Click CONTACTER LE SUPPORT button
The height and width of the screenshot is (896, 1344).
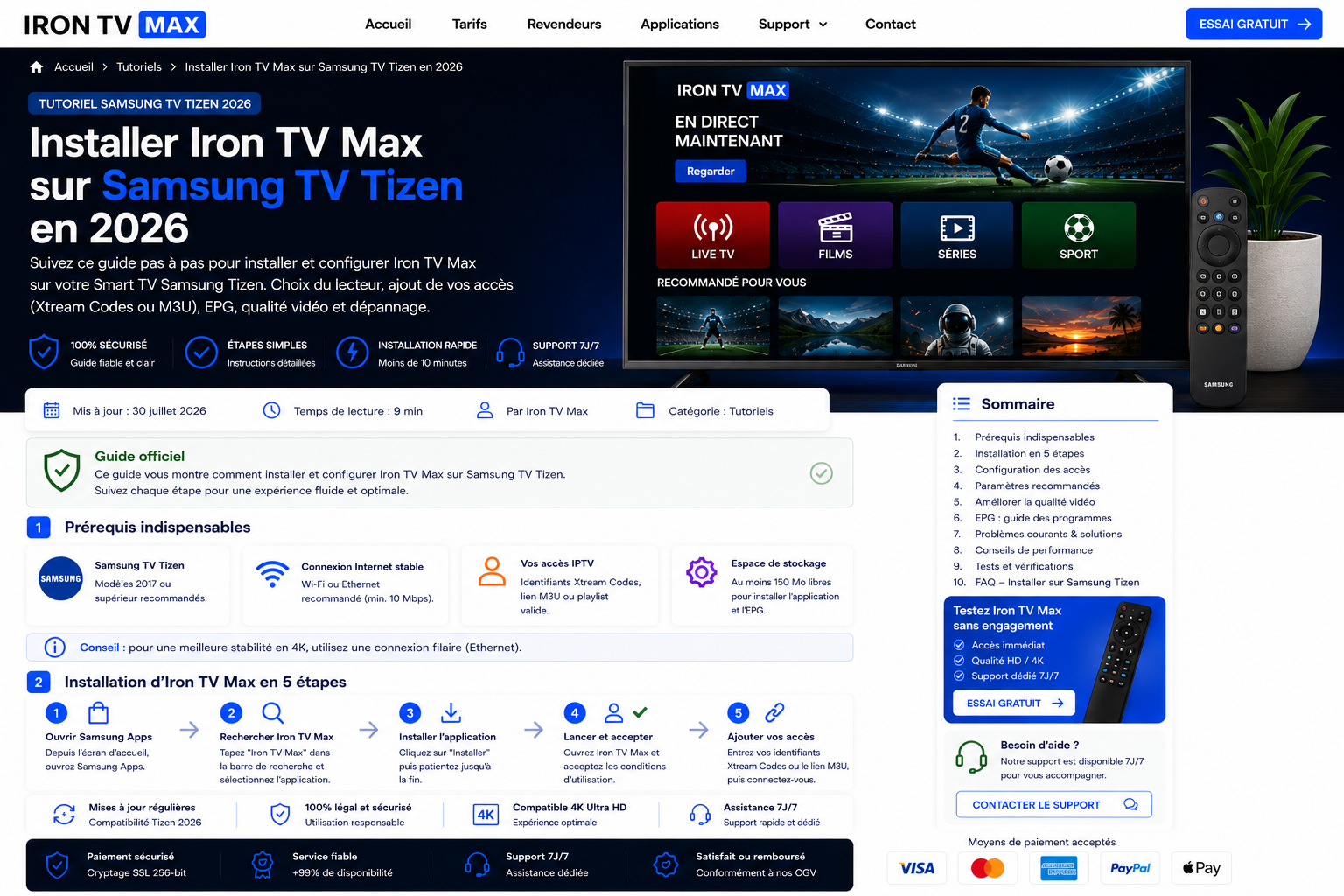tap(1053, 804)
